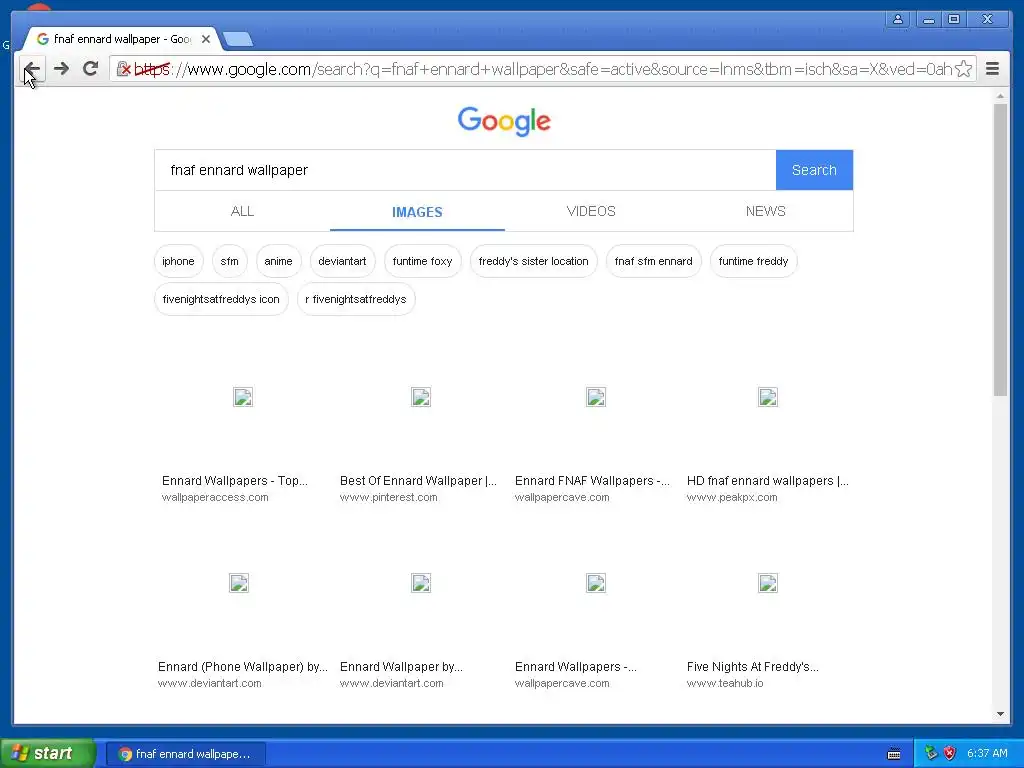Click the keyboard icon in the taskbar
1024x768 pixels.
tap(894, 754)
